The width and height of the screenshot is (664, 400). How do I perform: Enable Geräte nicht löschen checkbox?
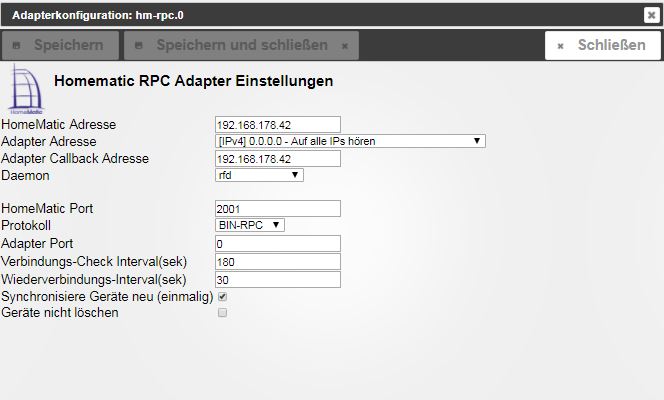[222, 313]
